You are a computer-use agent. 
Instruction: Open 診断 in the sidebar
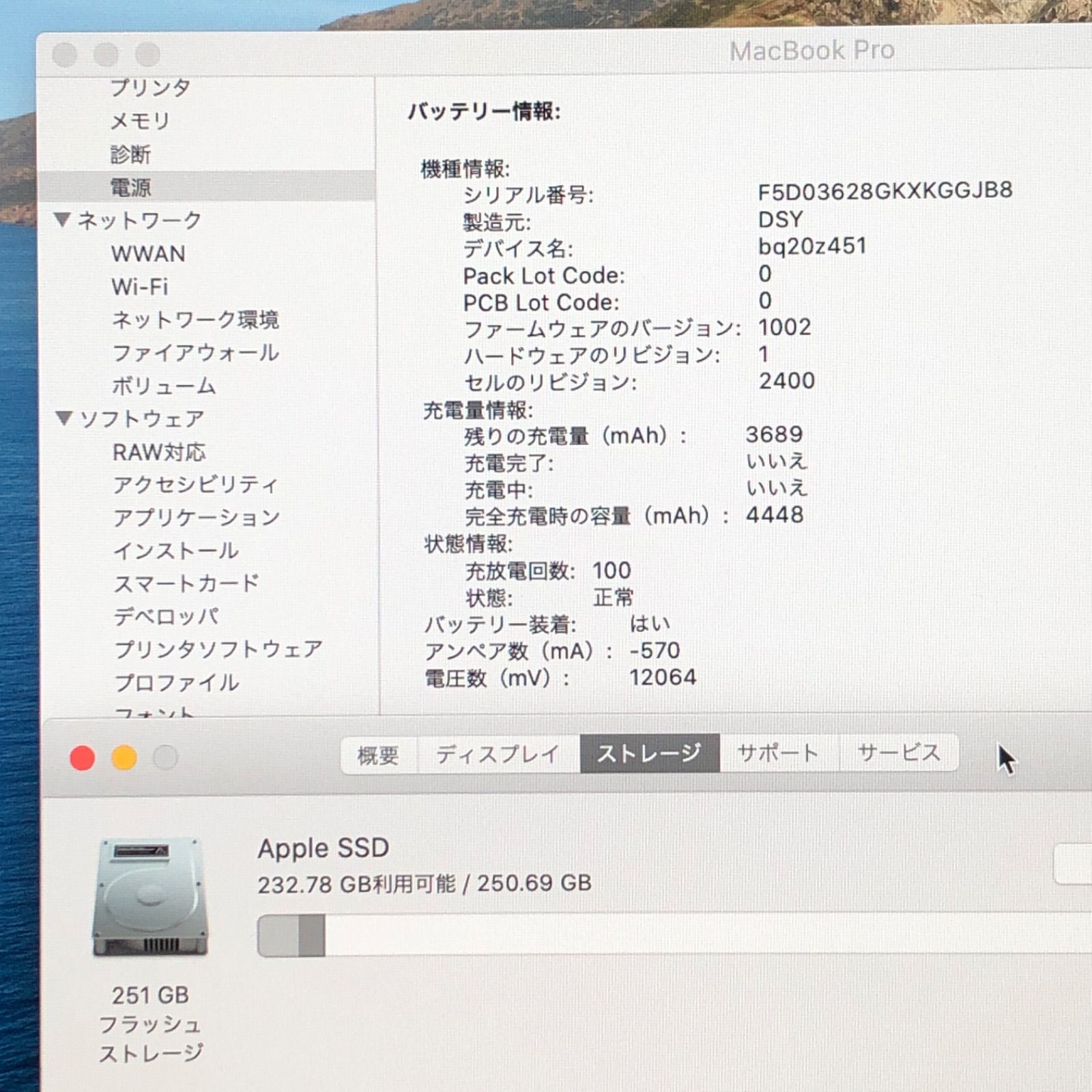click(x=130, y=154)
